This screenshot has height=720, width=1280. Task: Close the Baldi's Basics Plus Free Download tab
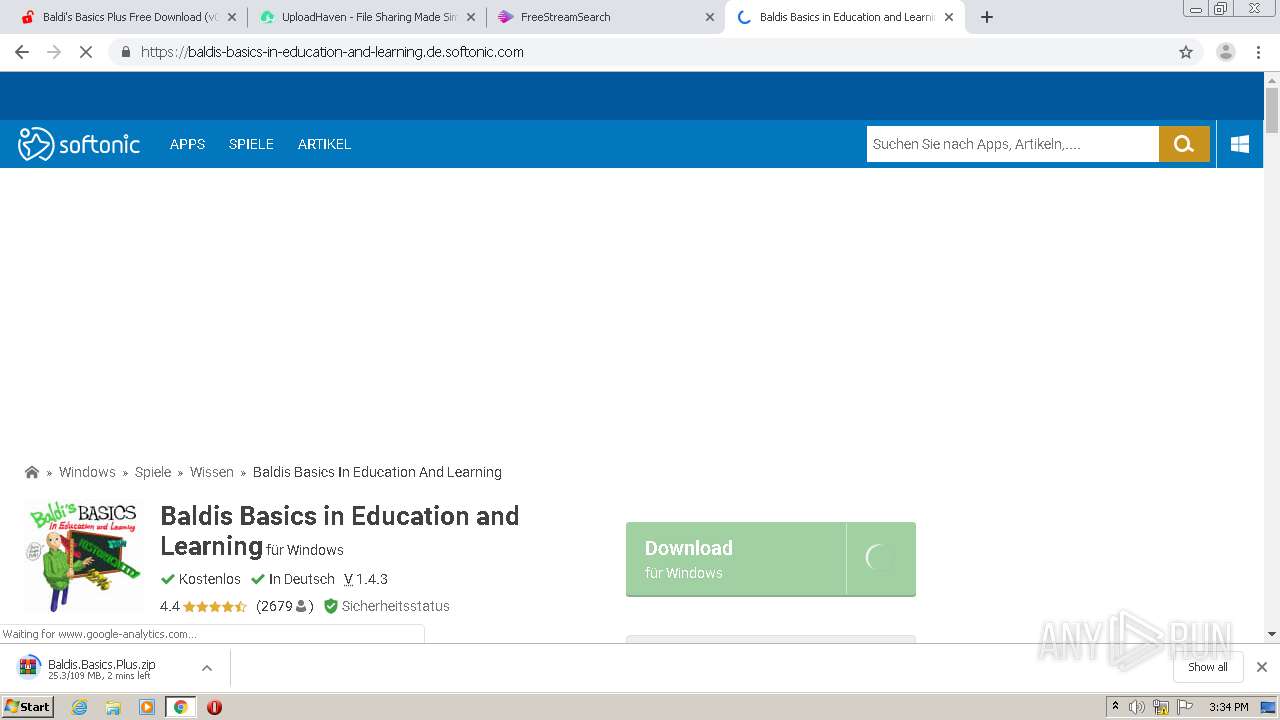(232, 17)
